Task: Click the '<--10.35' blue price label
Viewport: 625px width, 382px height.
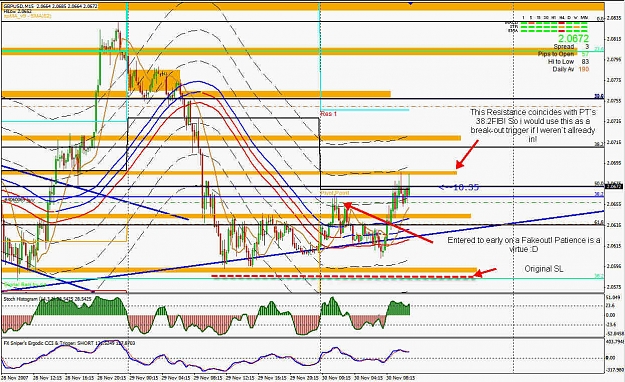Action: tap(458, 187)
